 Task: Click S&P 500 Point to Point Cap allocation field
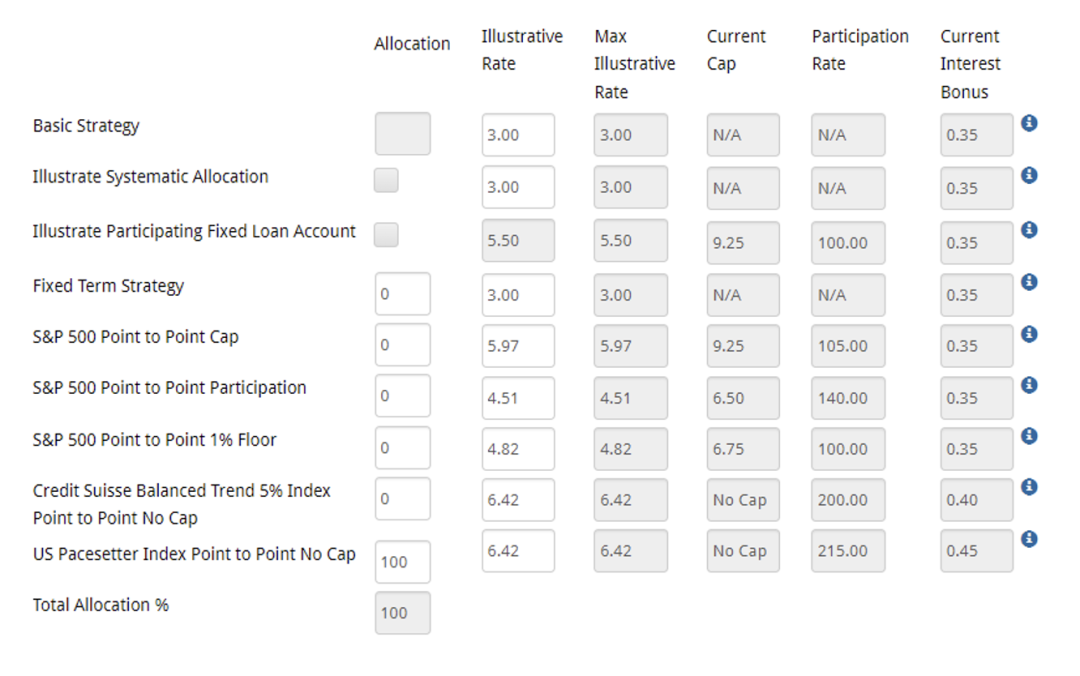pos(403,345)
